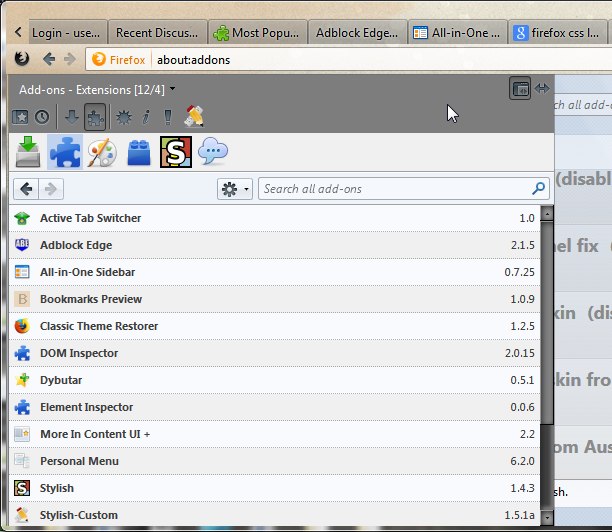Open the history clock icon in sidebar

pos(42,117)
